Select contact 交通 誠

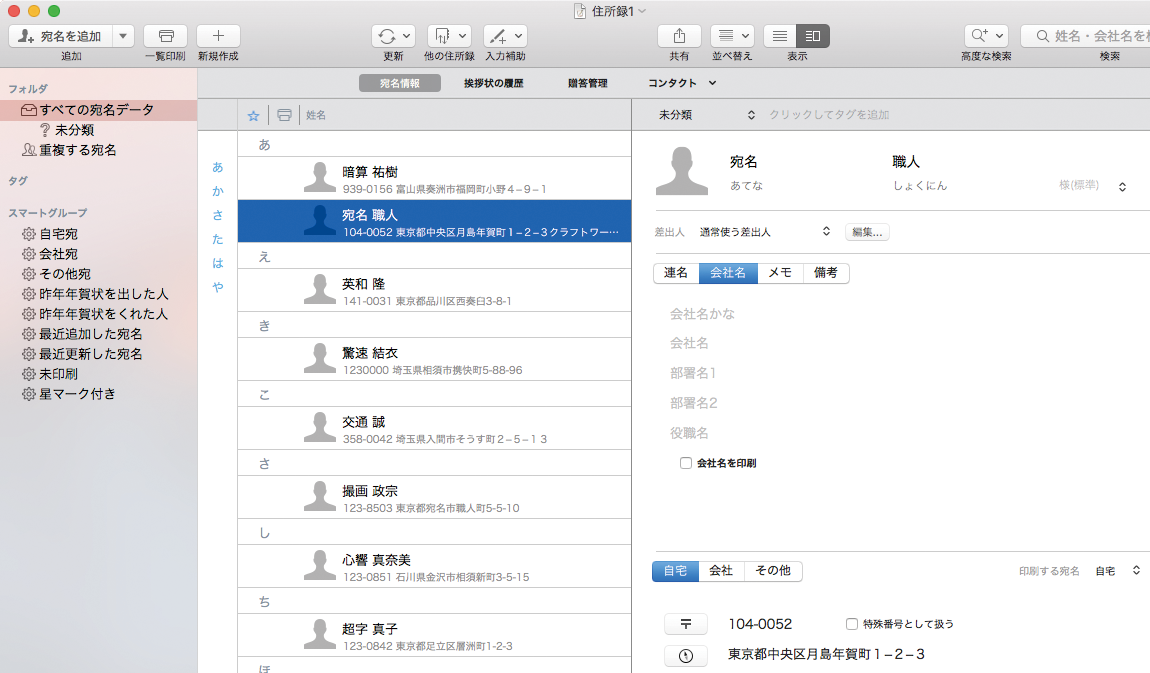click(x=434, y=428)
